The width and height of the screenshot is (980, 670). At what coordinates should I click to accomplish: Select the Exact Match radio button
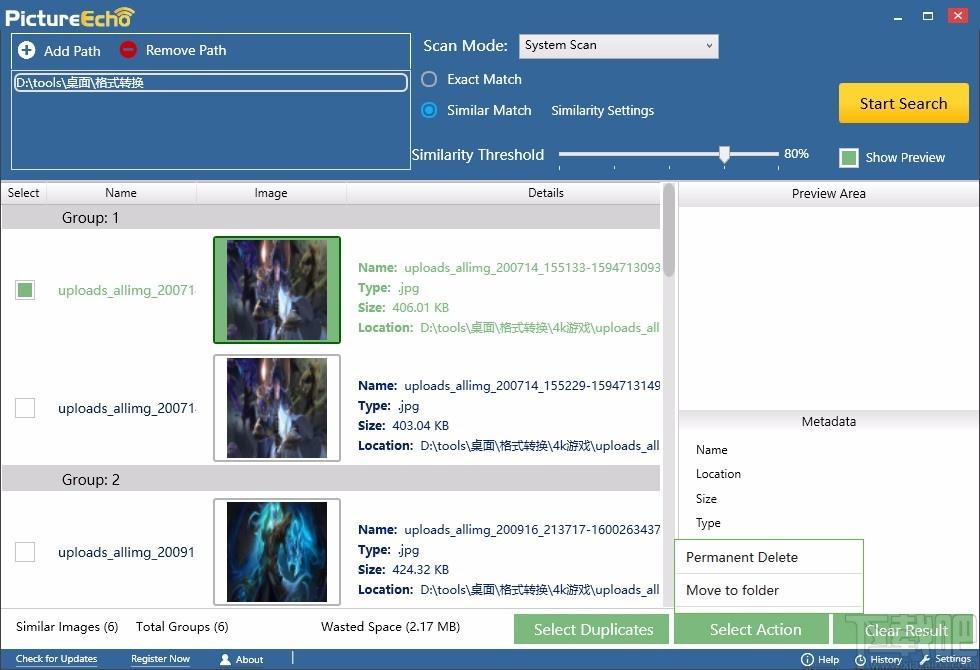click(429, 79)
